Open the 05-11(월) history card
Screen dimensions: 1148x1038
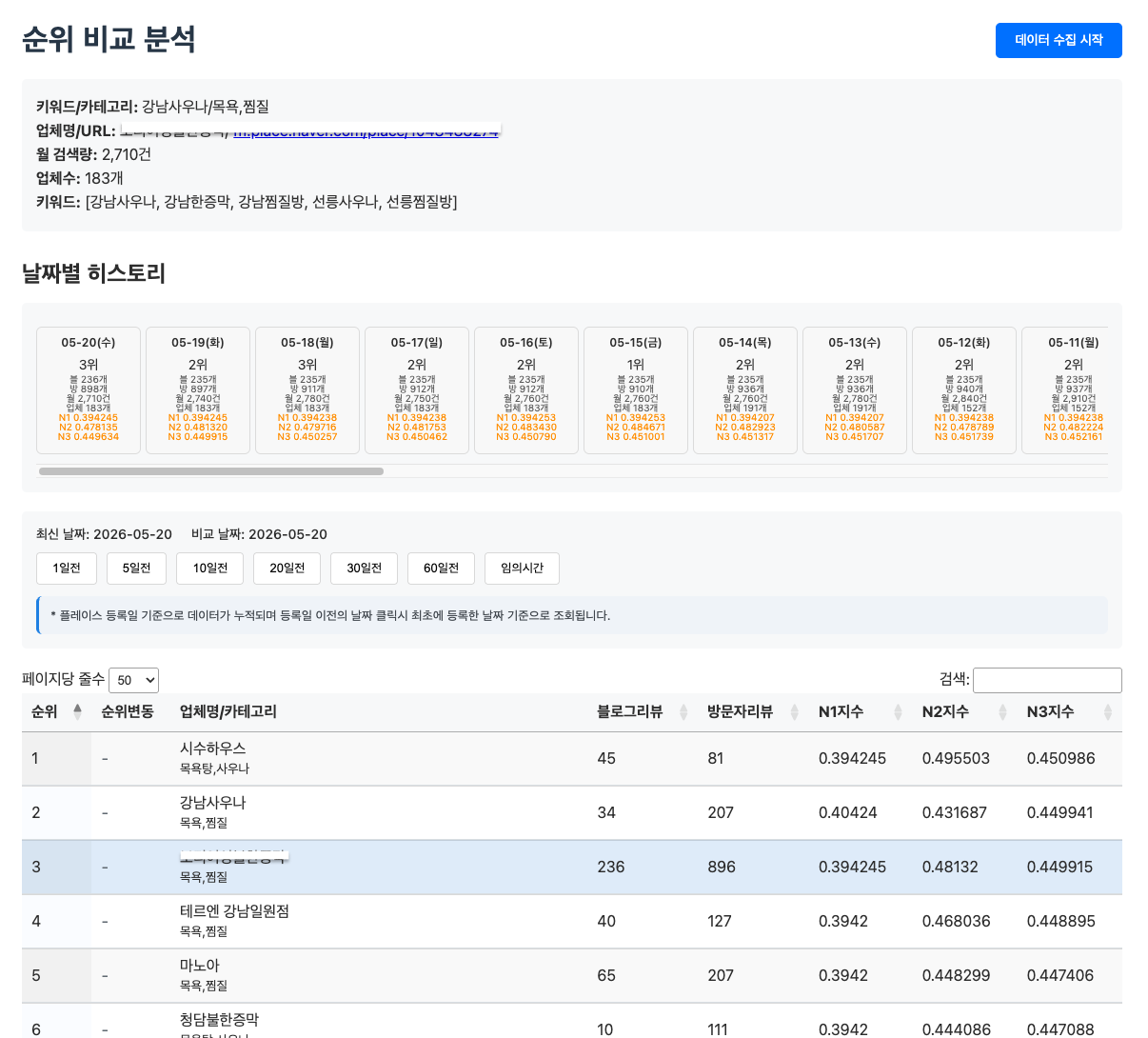pyautogui.click(x=1066, y=390)
